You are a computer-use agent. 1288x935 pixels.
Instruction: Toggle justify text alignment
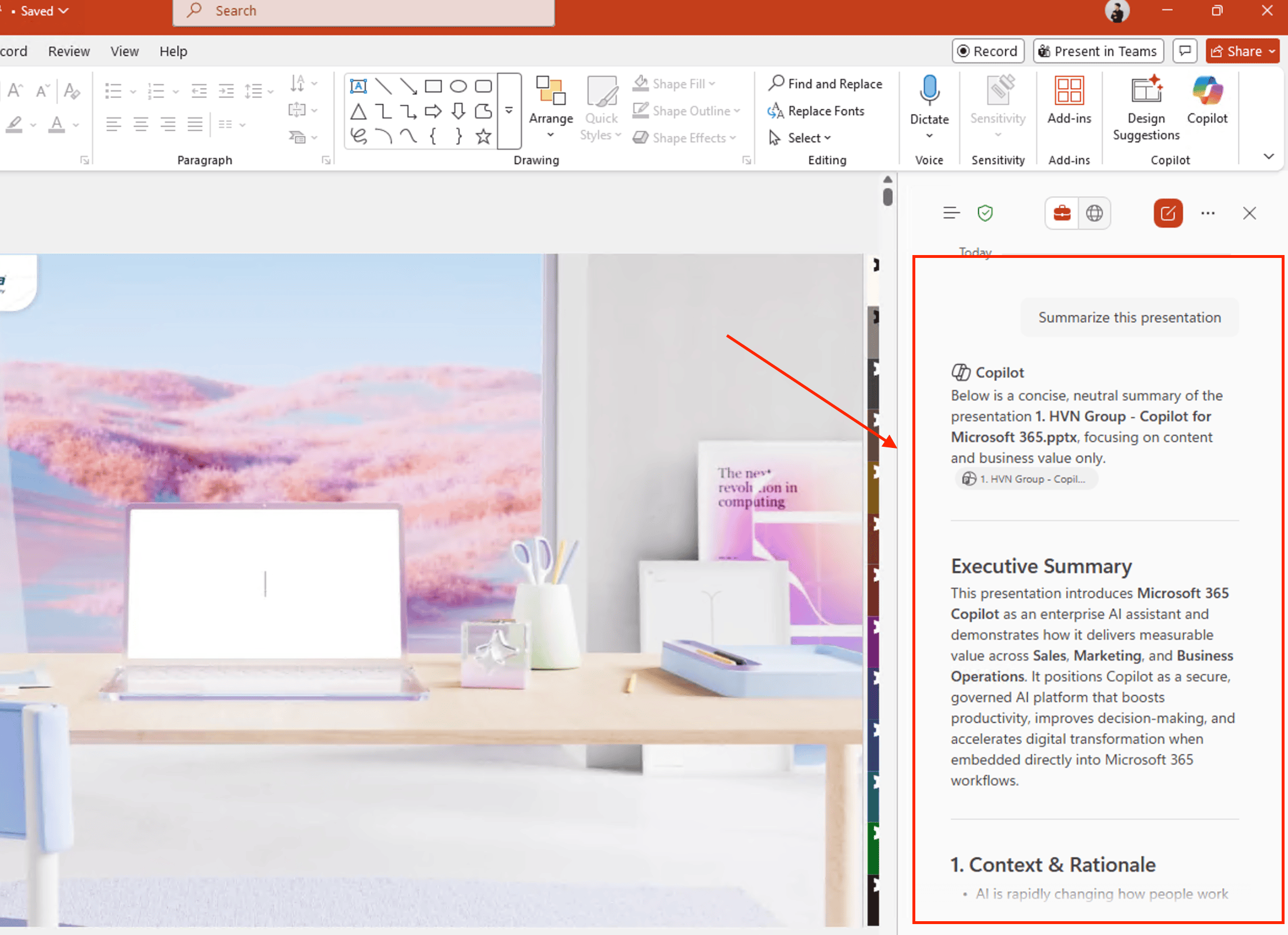pos(195,124)
